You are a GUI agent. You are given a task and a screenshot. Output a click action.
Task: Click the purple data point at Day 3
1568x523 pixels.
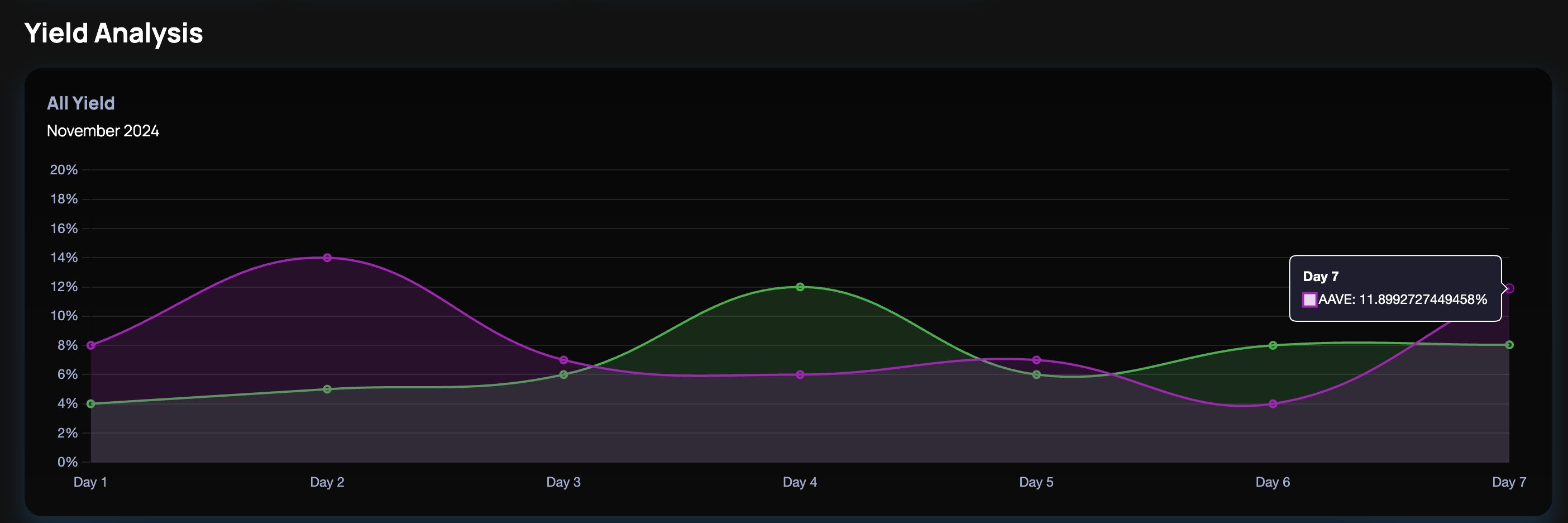click(x=563, y=360)
